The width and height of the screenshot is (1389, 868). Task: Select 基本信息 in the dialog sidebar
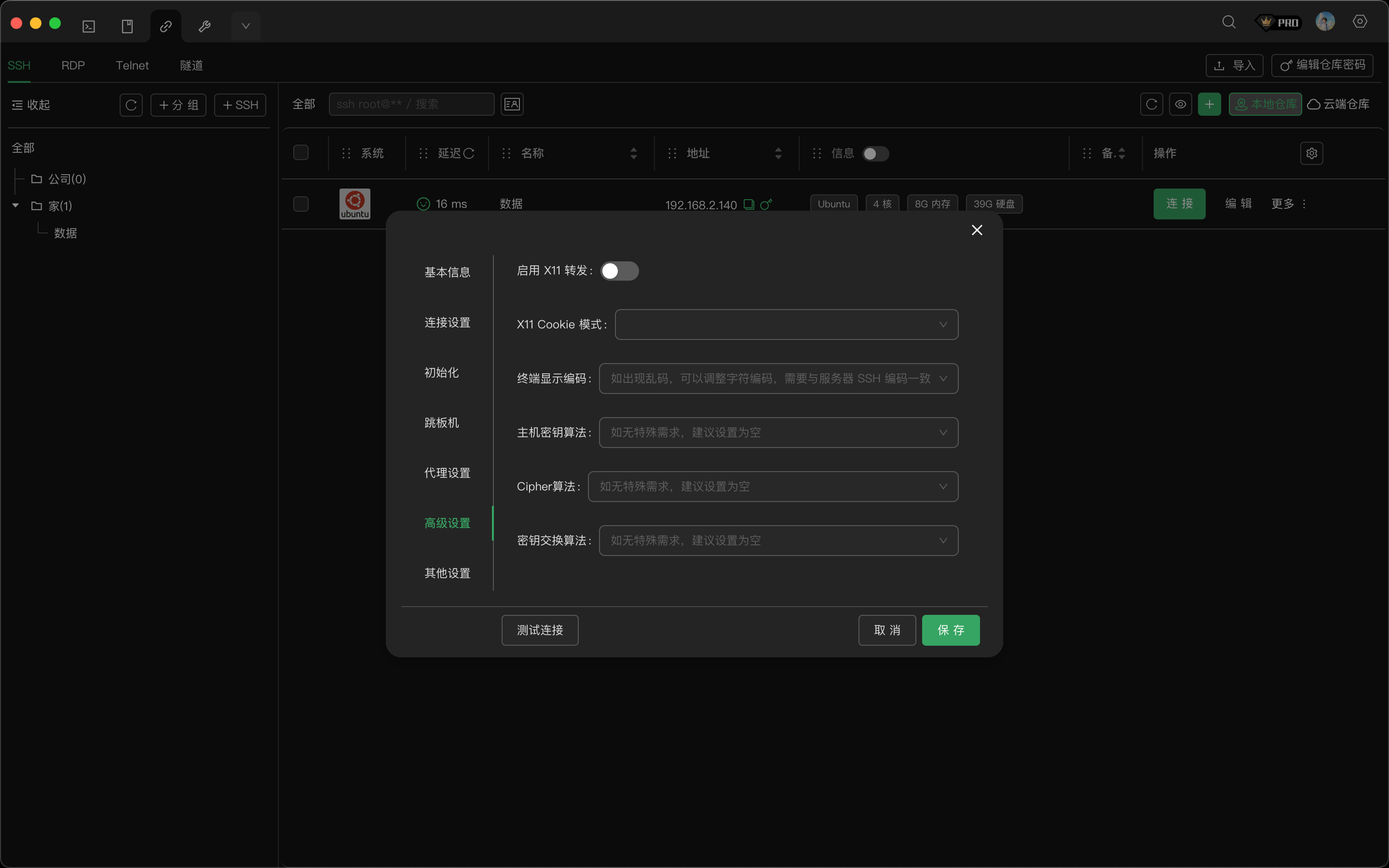tap(447, 271)
